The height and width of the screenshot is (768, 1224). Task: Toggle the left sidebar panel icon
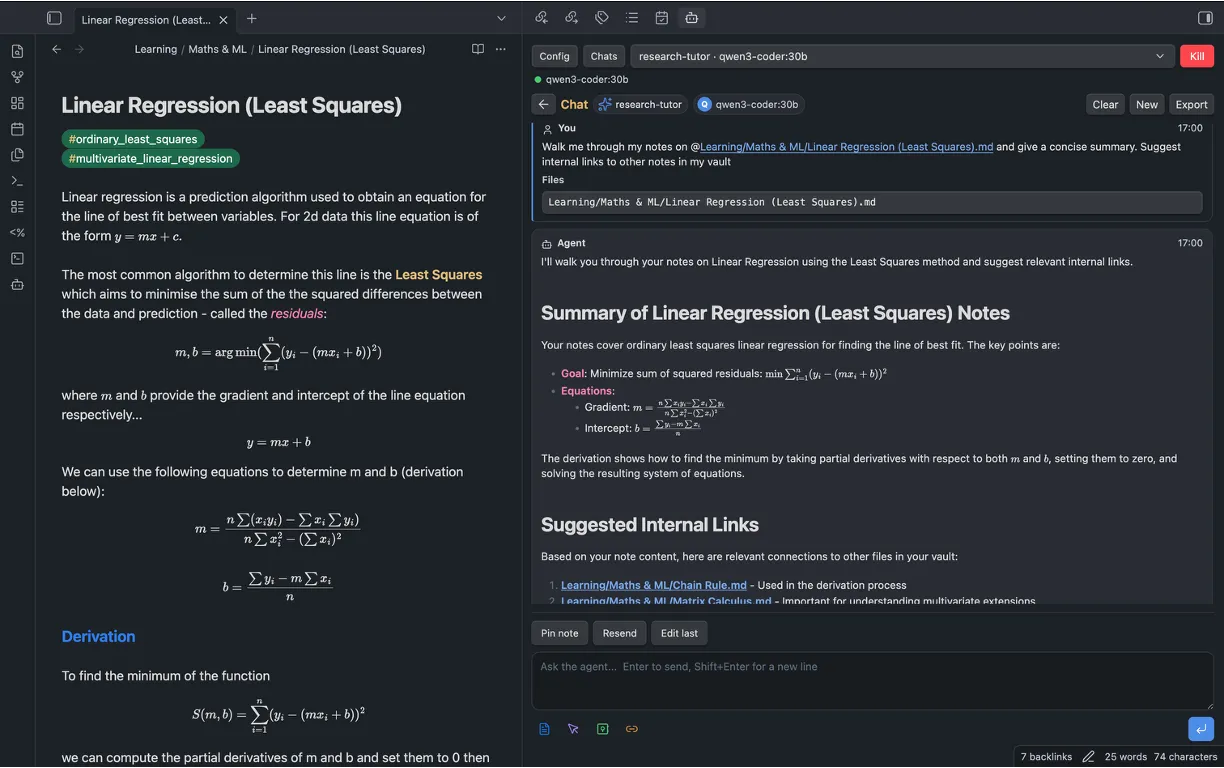[x=54, y=18]
